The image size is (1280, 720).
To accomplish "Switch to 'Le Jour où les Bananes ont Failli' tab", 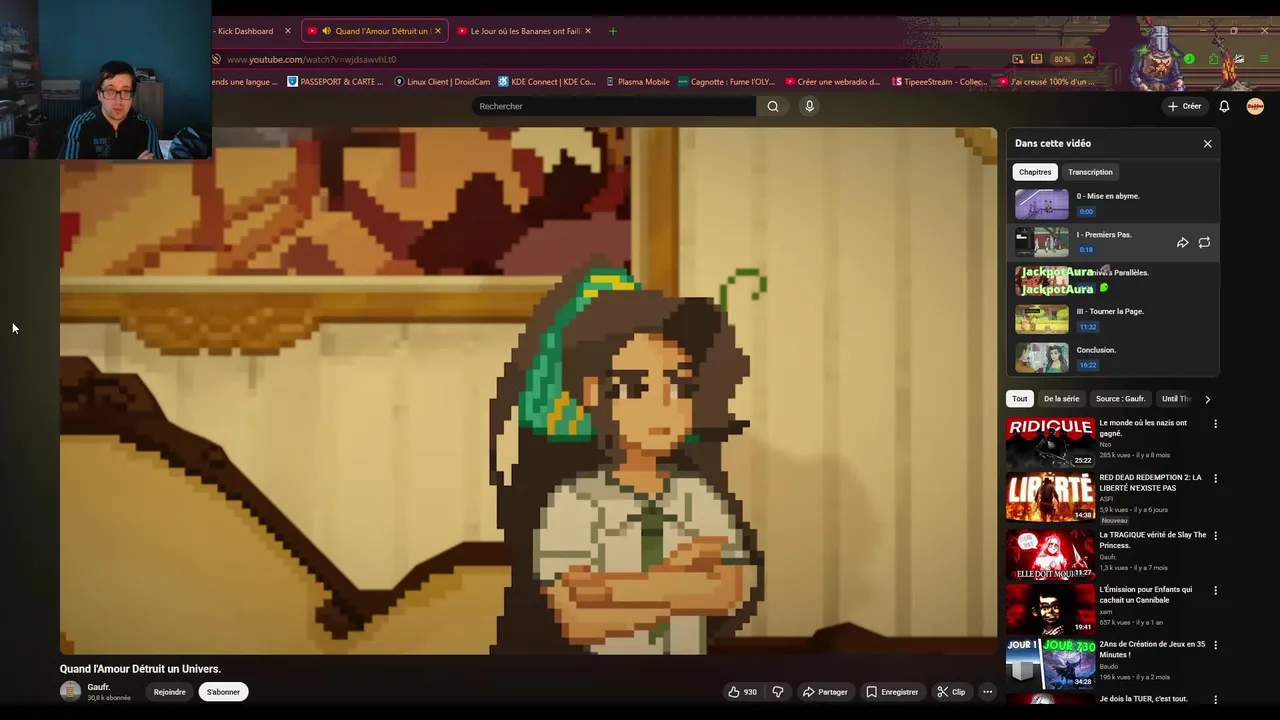I will (x=525, y=31).
